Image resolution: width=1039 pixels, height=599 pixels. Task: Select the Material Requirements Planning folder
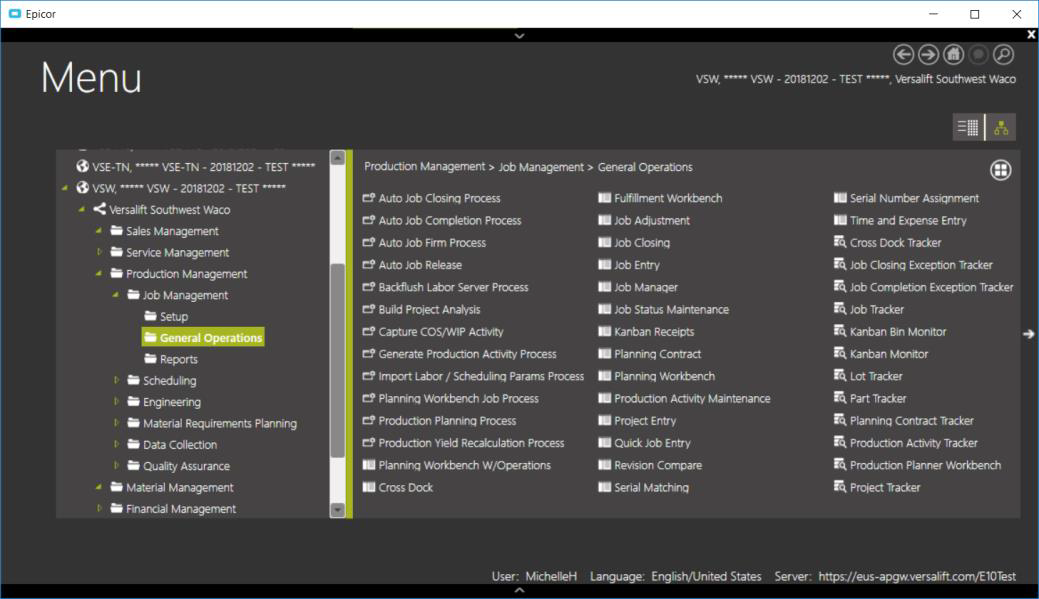(211, 423)
